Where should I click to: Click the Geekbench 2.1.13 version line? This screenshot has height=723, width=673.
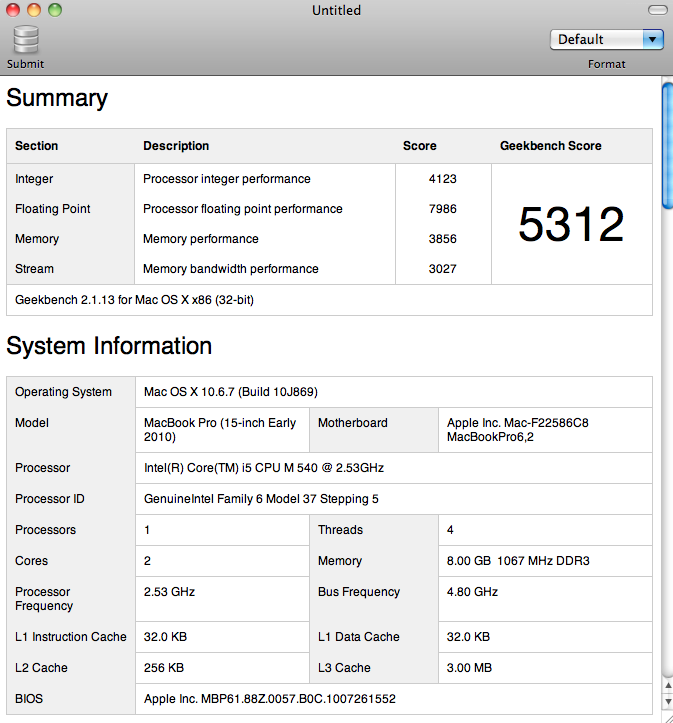click(135, 300)
